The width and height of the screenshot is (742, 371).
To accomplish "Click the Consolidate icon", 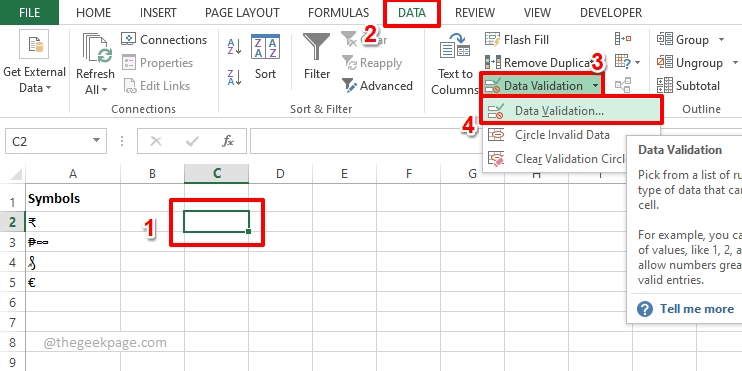I will tap(623, 39).
